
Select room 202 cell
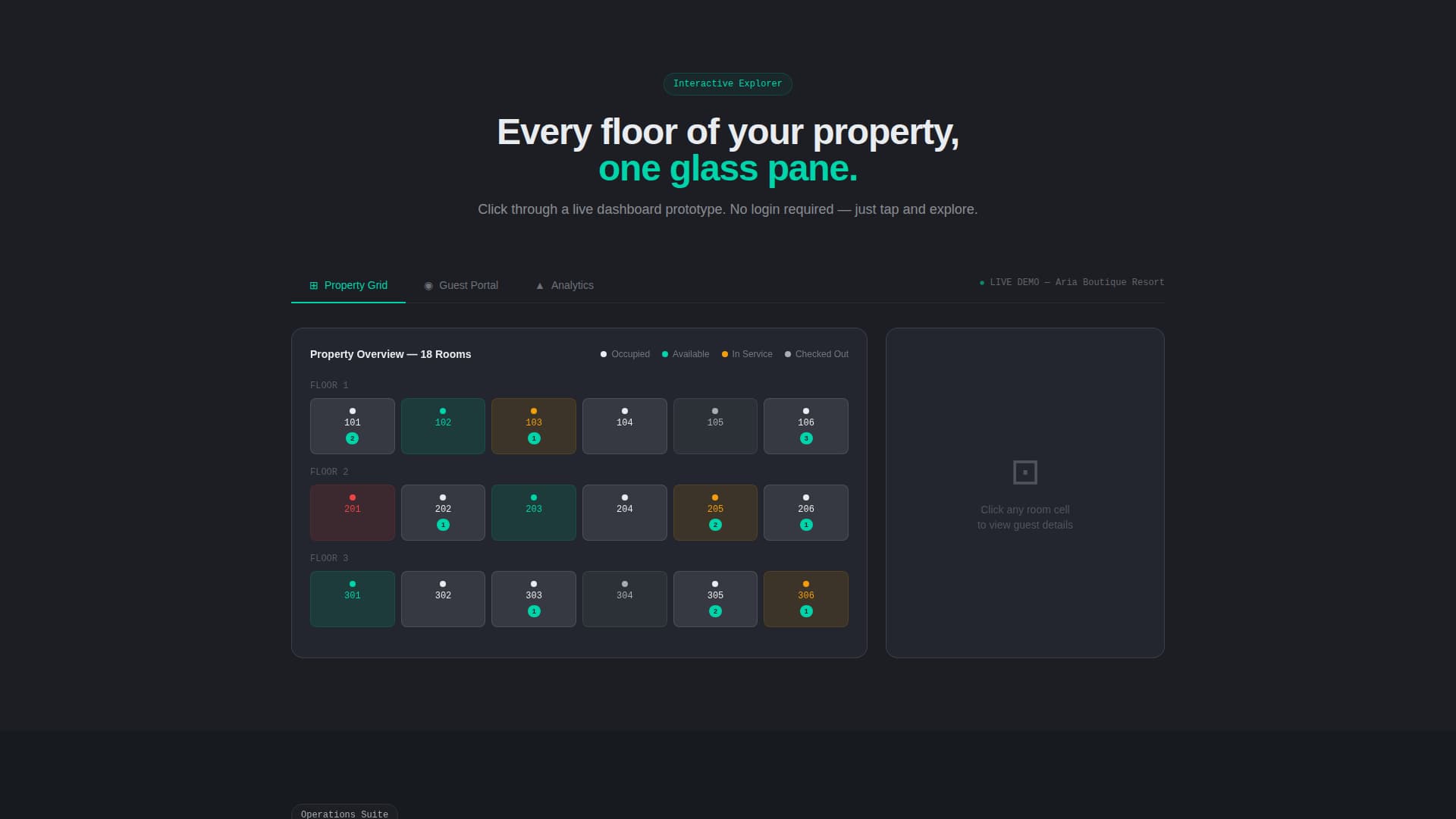443,513
